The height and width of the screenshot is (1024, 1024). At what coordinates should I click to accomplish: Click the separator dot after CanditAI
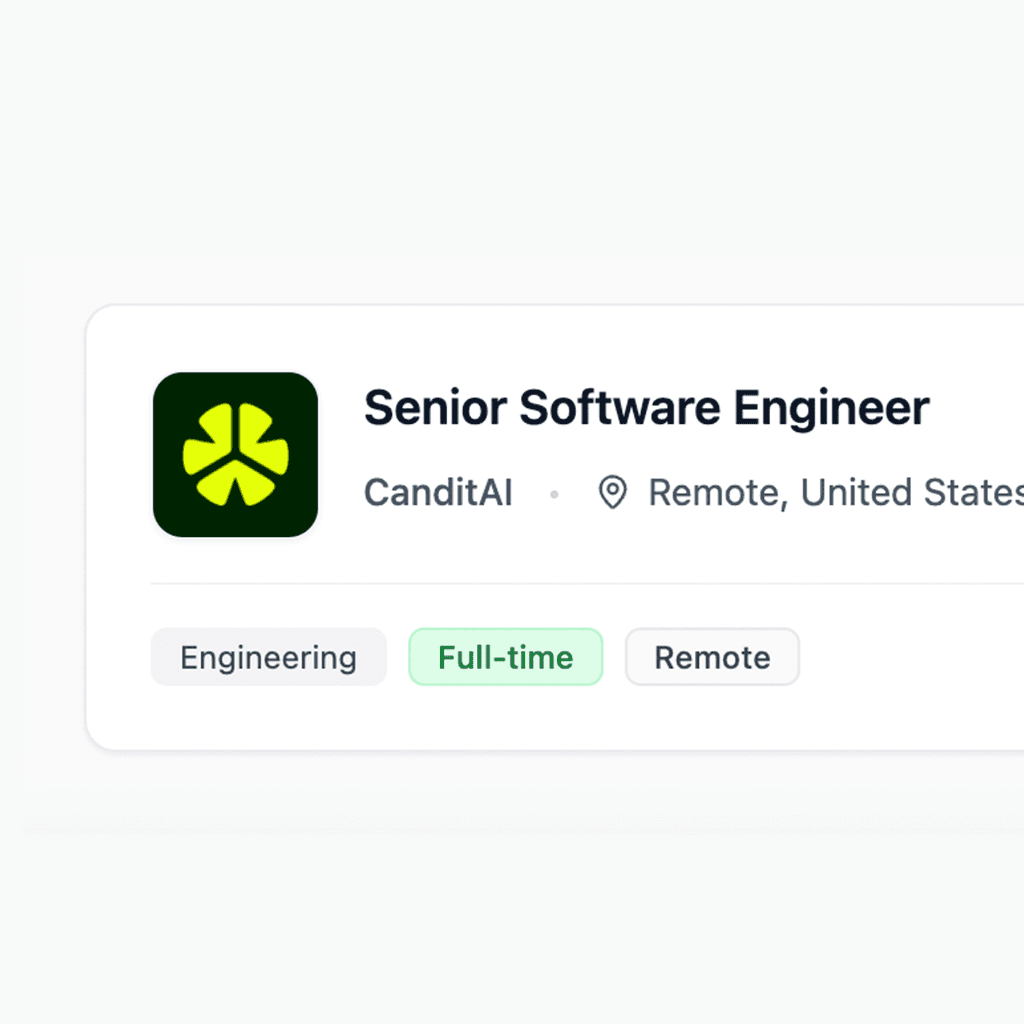554,494
